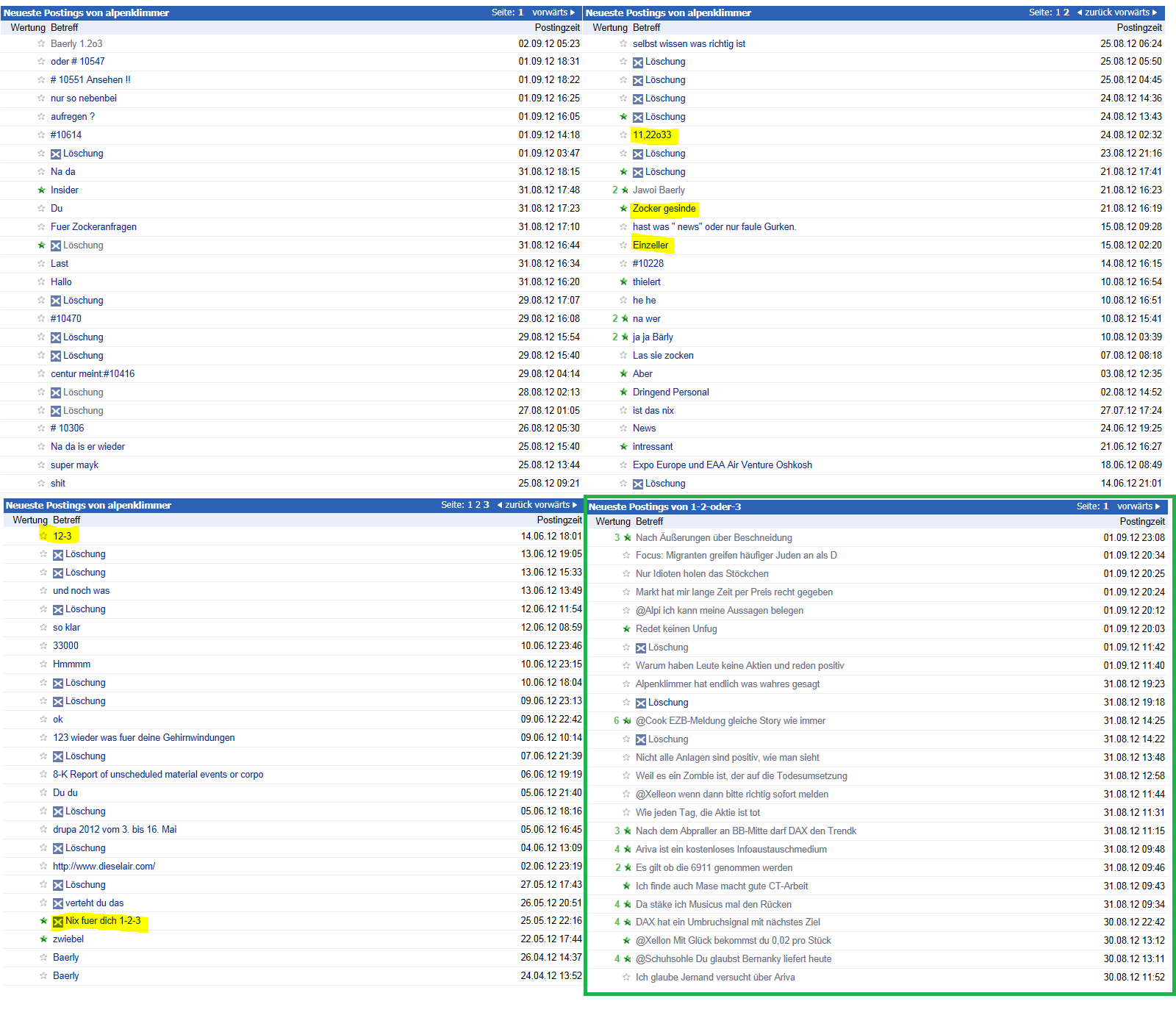The height and width of the screenshot is (1029, 1176).
Task: Click the star next to "Dringend Personal"
Action: [x=623, y=392]
